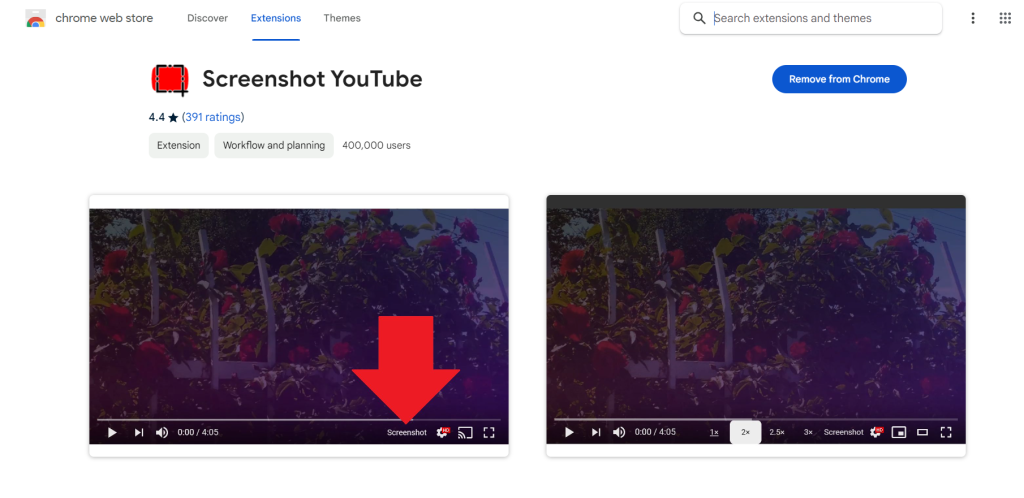
Task: Click the Chrome Web Store logo
Action: [x=35, y=18]
